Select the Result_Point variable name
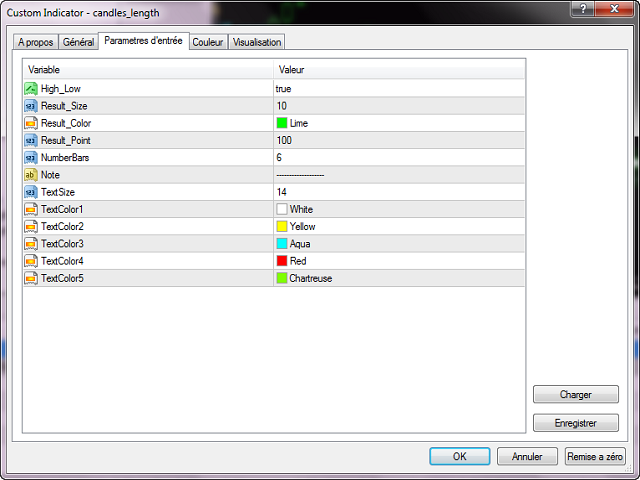 pyautogui.click(x=66, y=140)
